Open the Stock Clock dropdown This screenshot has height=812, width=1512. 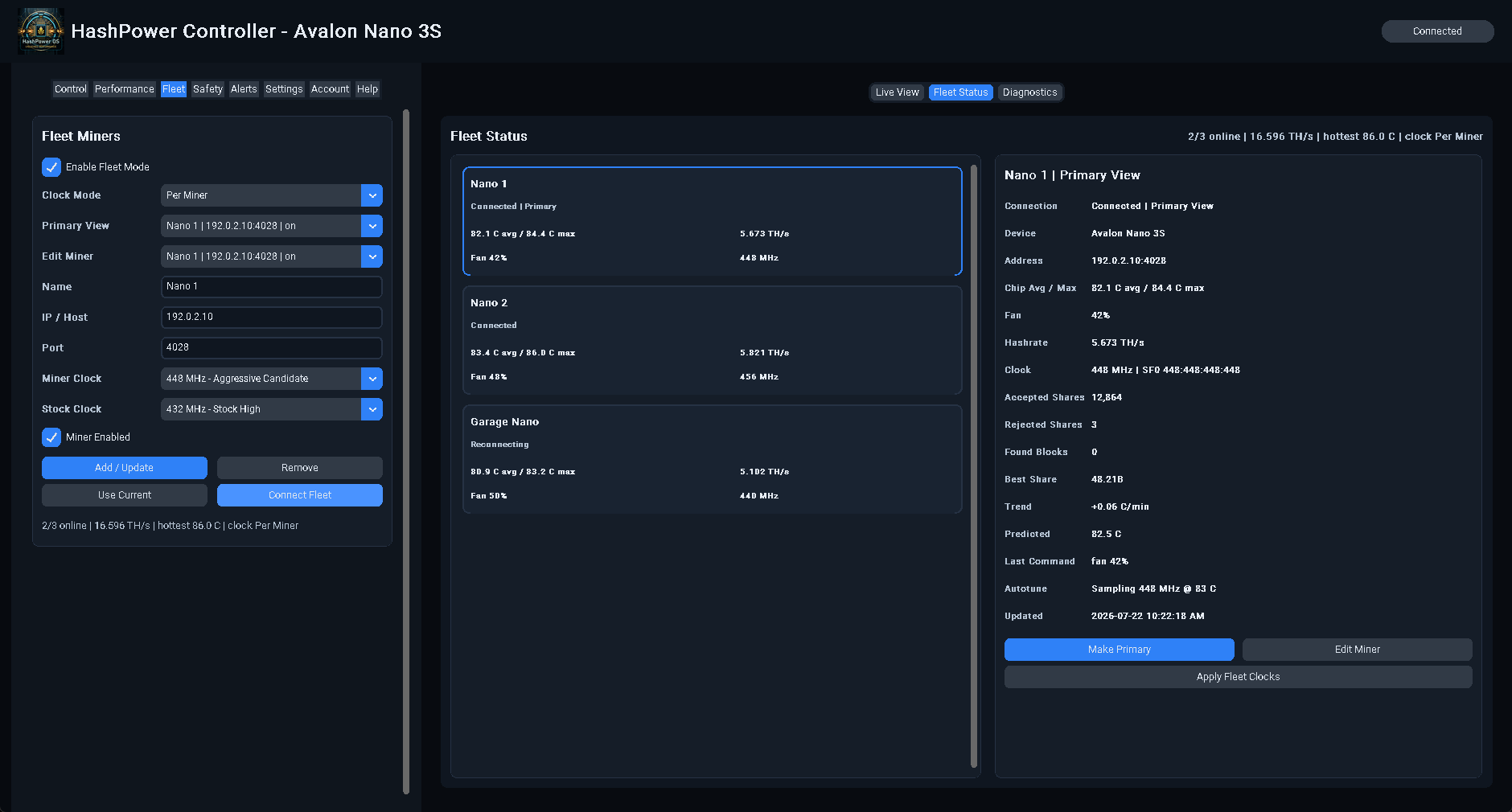[272, 409]
